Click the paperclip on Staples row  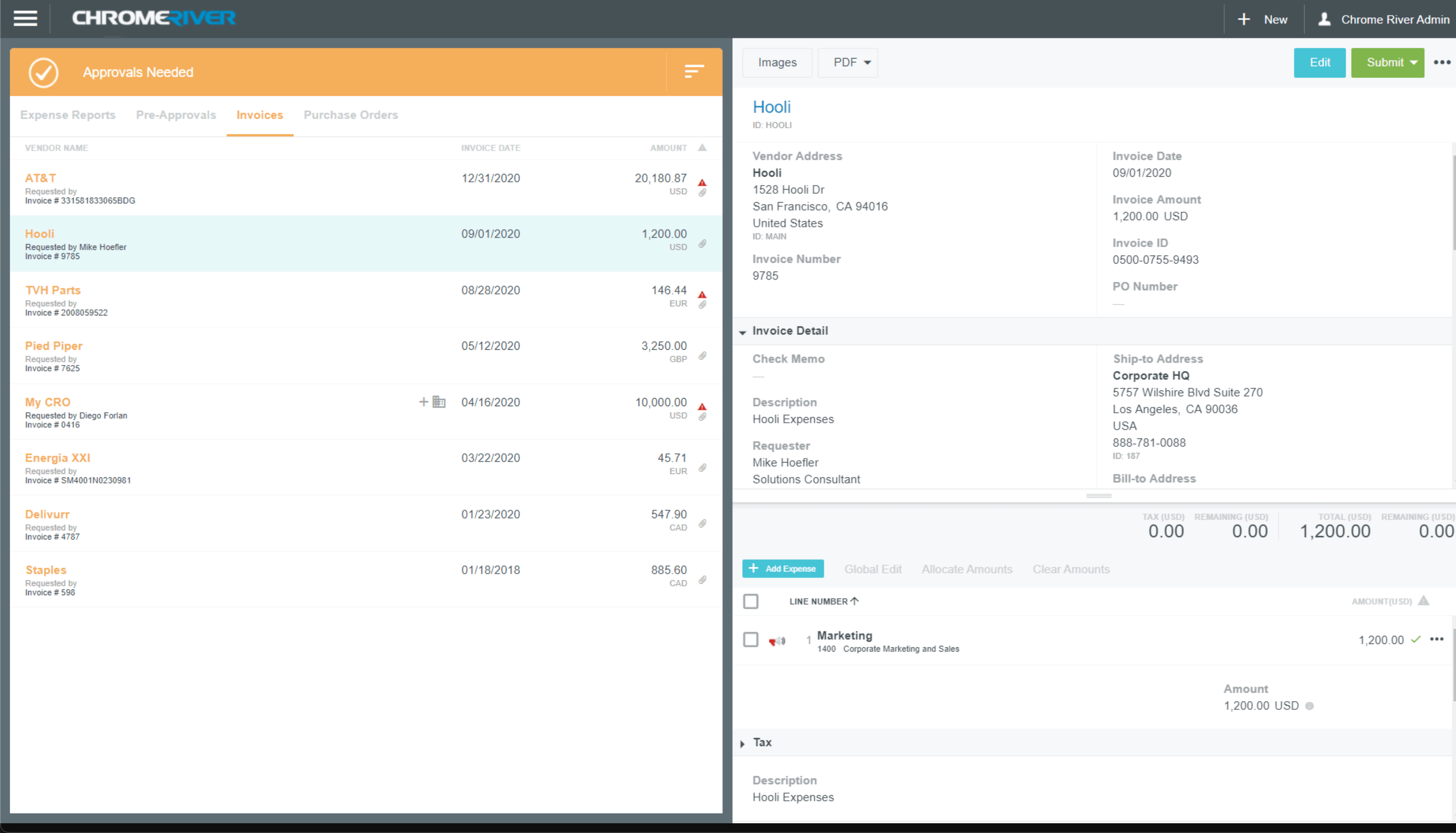702,580
